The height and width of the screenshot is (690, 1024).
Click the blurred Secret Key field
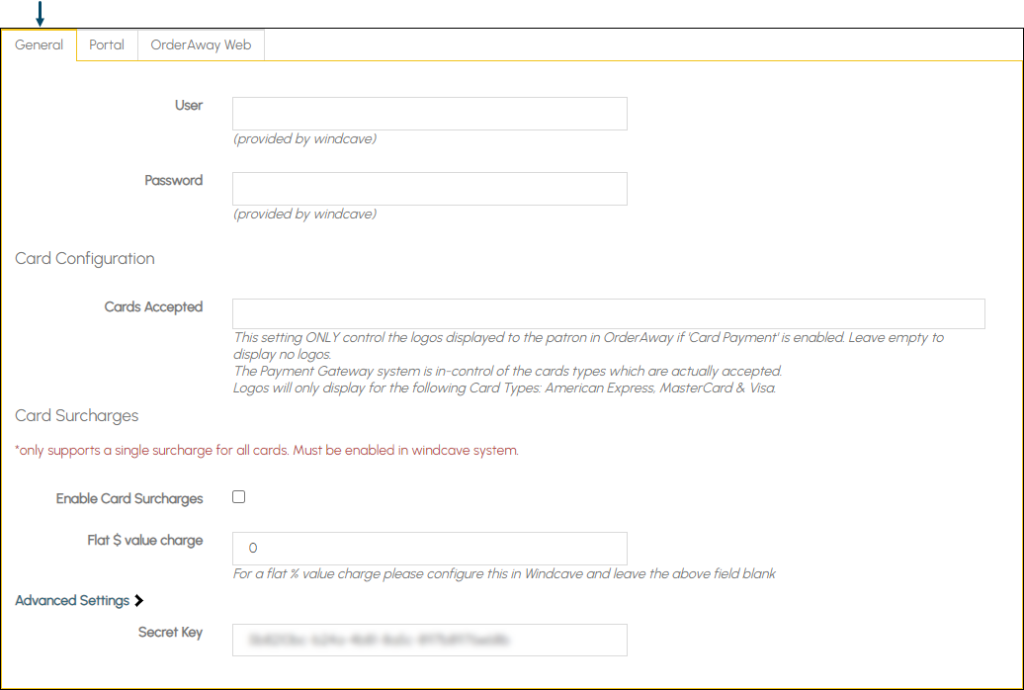click(429, 640)
